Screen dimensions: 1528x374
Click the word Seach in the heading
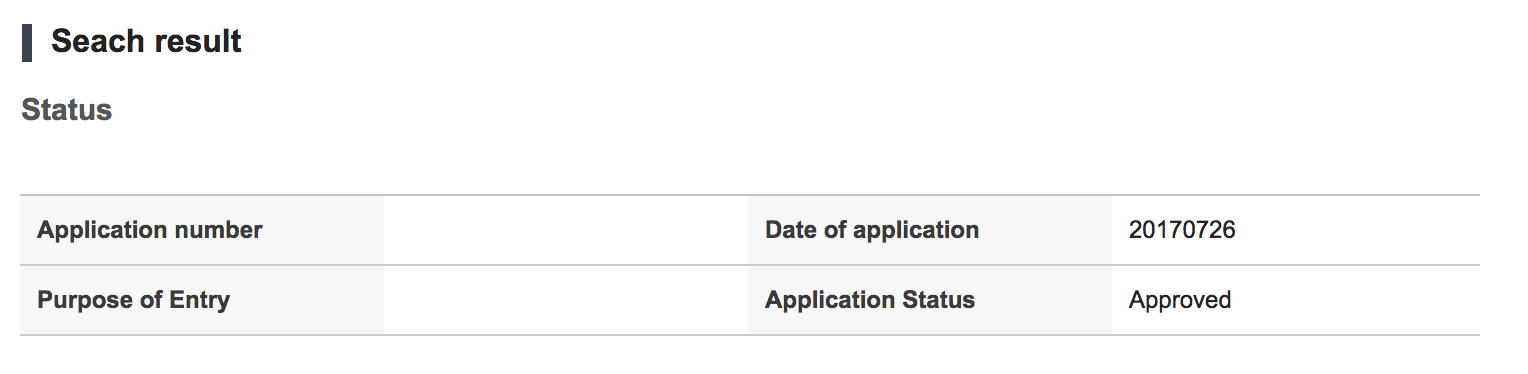pos(98,42)
